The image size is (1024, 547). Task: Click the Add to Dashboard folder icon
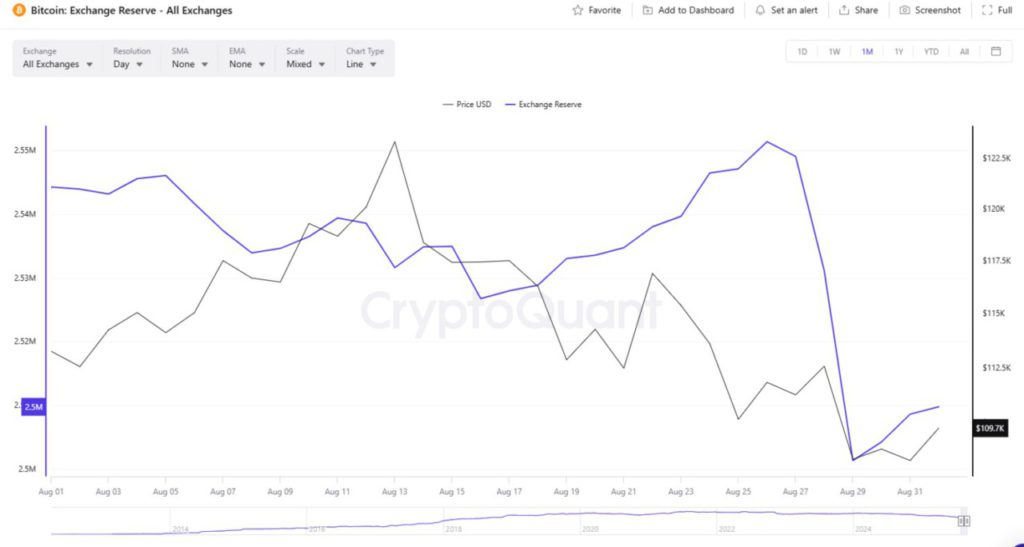click(648, 10)
